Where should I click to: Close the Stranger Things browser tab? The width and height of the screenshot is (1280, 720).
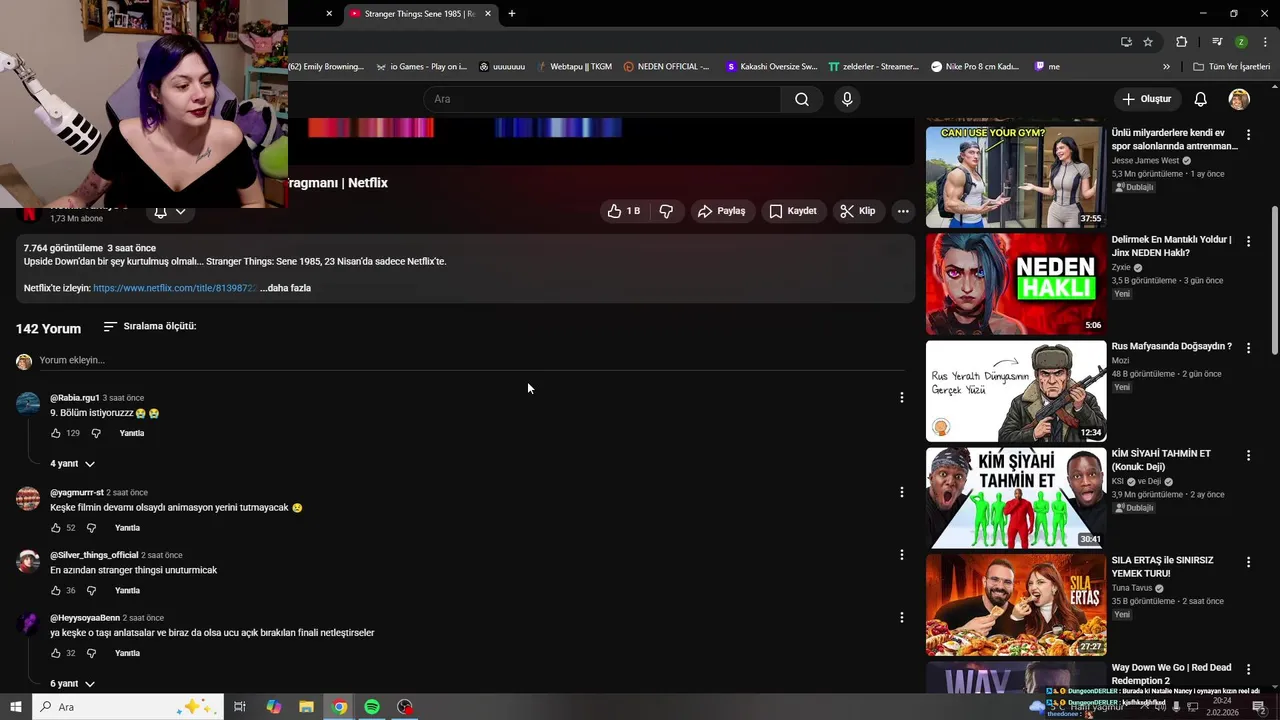pos(488,14)
